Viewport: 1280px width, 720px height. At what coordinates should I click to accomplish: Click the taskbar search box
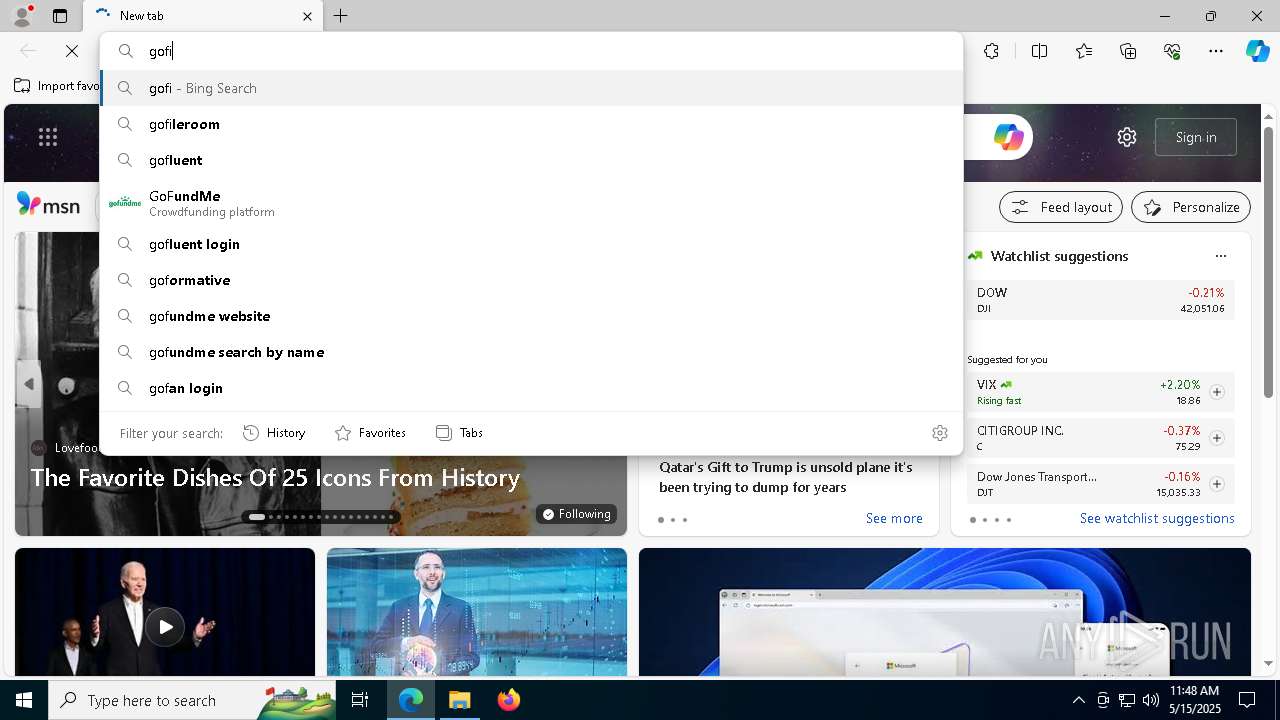194,700
